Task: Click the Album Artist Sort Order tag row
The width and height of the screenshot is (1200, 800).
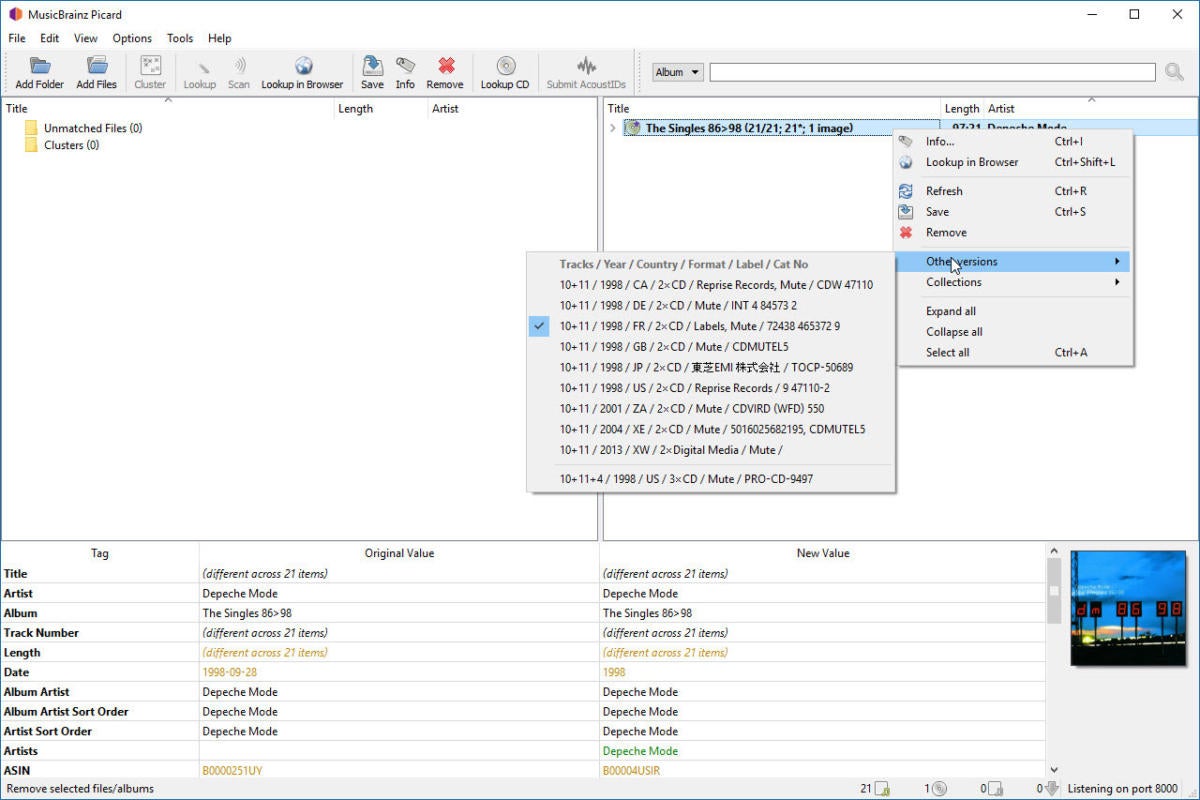Action: click(x=523, y=712)
